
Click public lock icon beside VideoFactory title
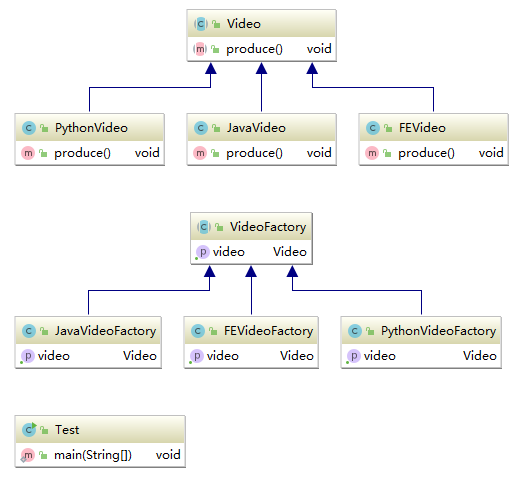point(219,227)
